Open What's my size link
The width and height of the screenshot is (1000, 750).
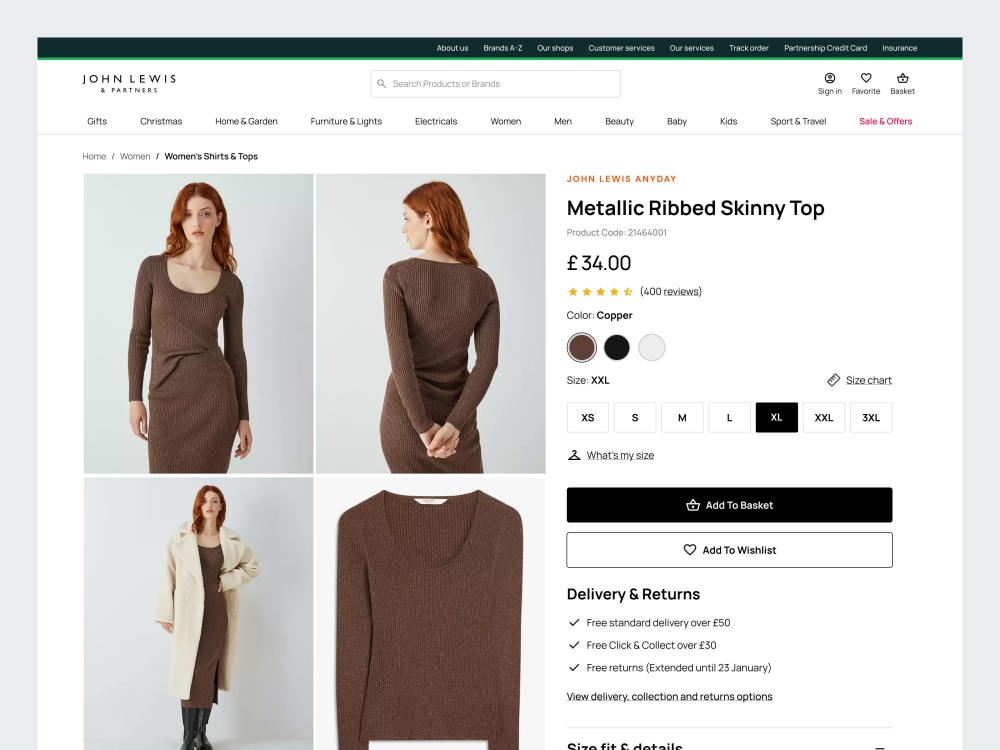click(620, 455)
